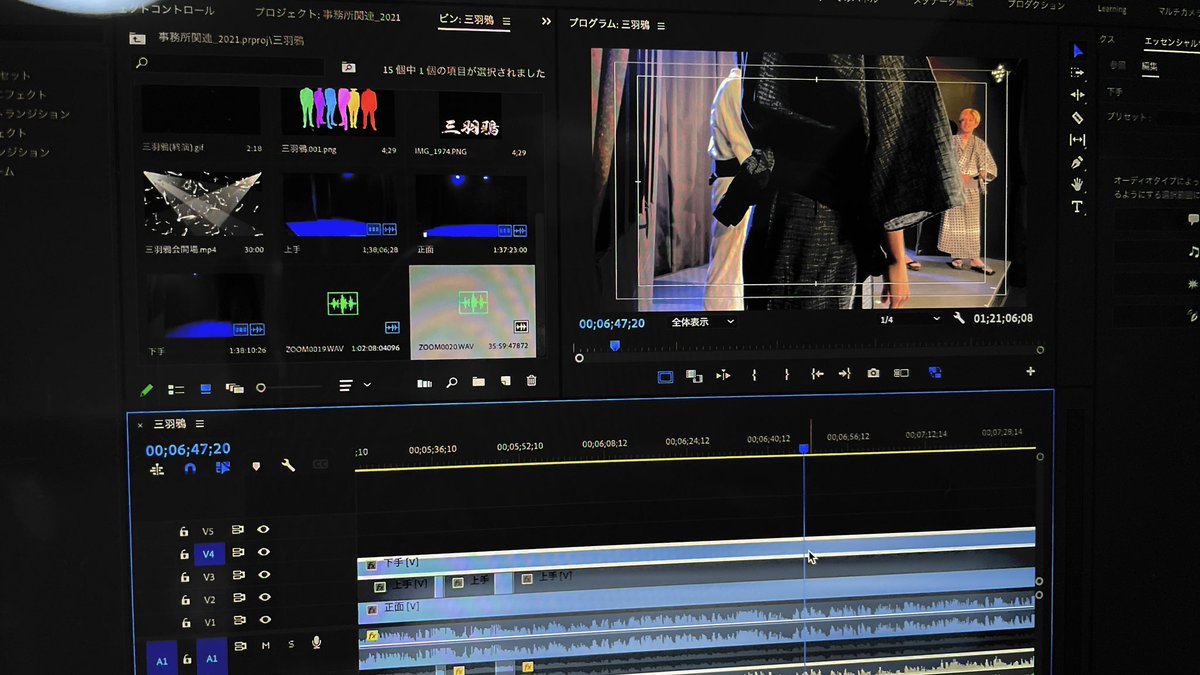This screenshot has height=675, width=1200.
Task: Solo the A1 audio track
Action: click(291, 644)
